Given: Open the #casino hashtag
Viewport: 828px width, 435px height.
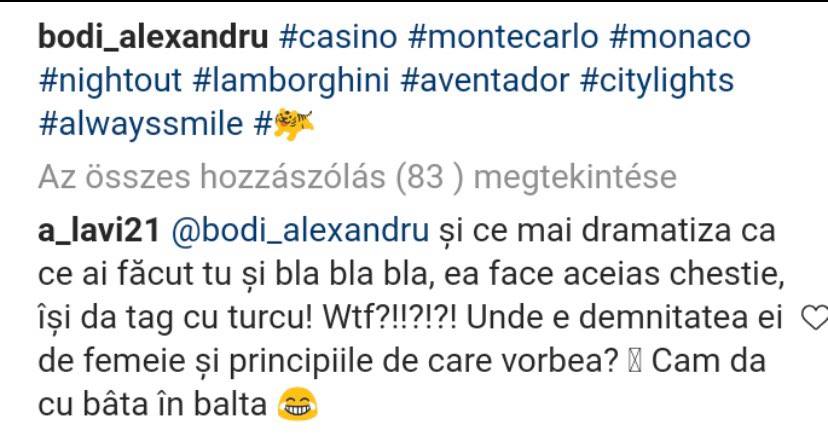Looking at the screenshot, I should click(338, 37).
